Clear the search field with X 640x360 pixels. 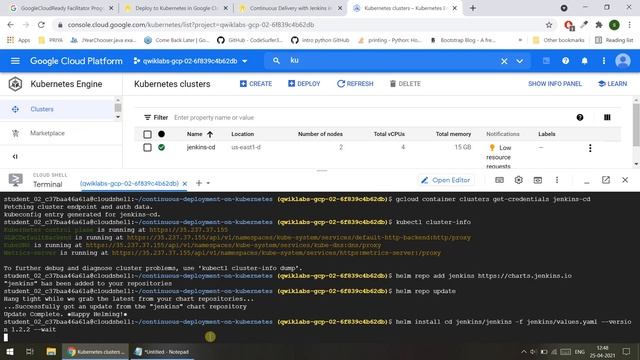point(504,61)
